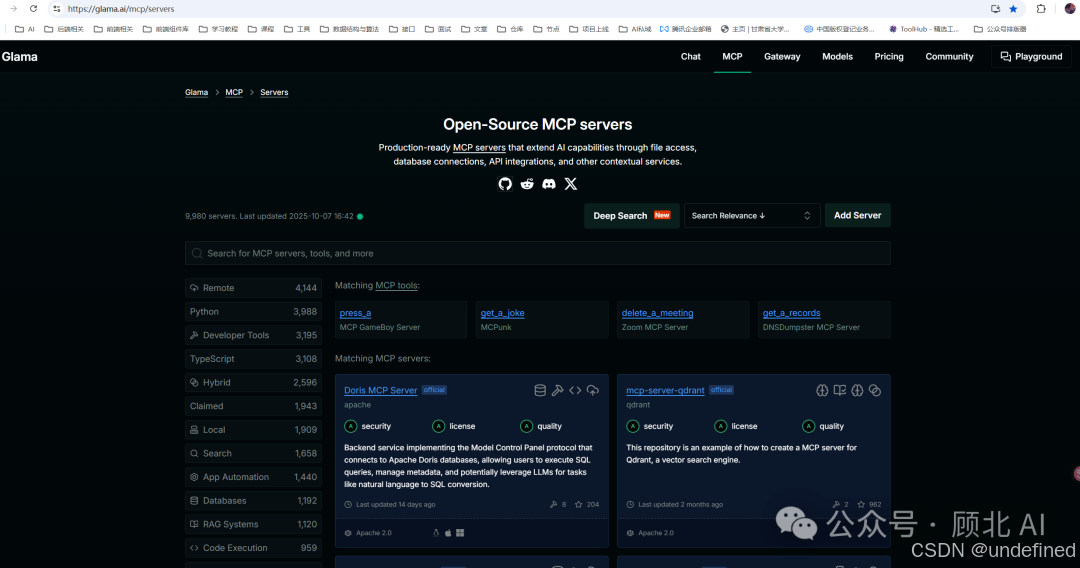This screenshot has height=568, width=1080.
Task: Click the first attribute icon on mcp-server-qdrant card
Action: 822,390
